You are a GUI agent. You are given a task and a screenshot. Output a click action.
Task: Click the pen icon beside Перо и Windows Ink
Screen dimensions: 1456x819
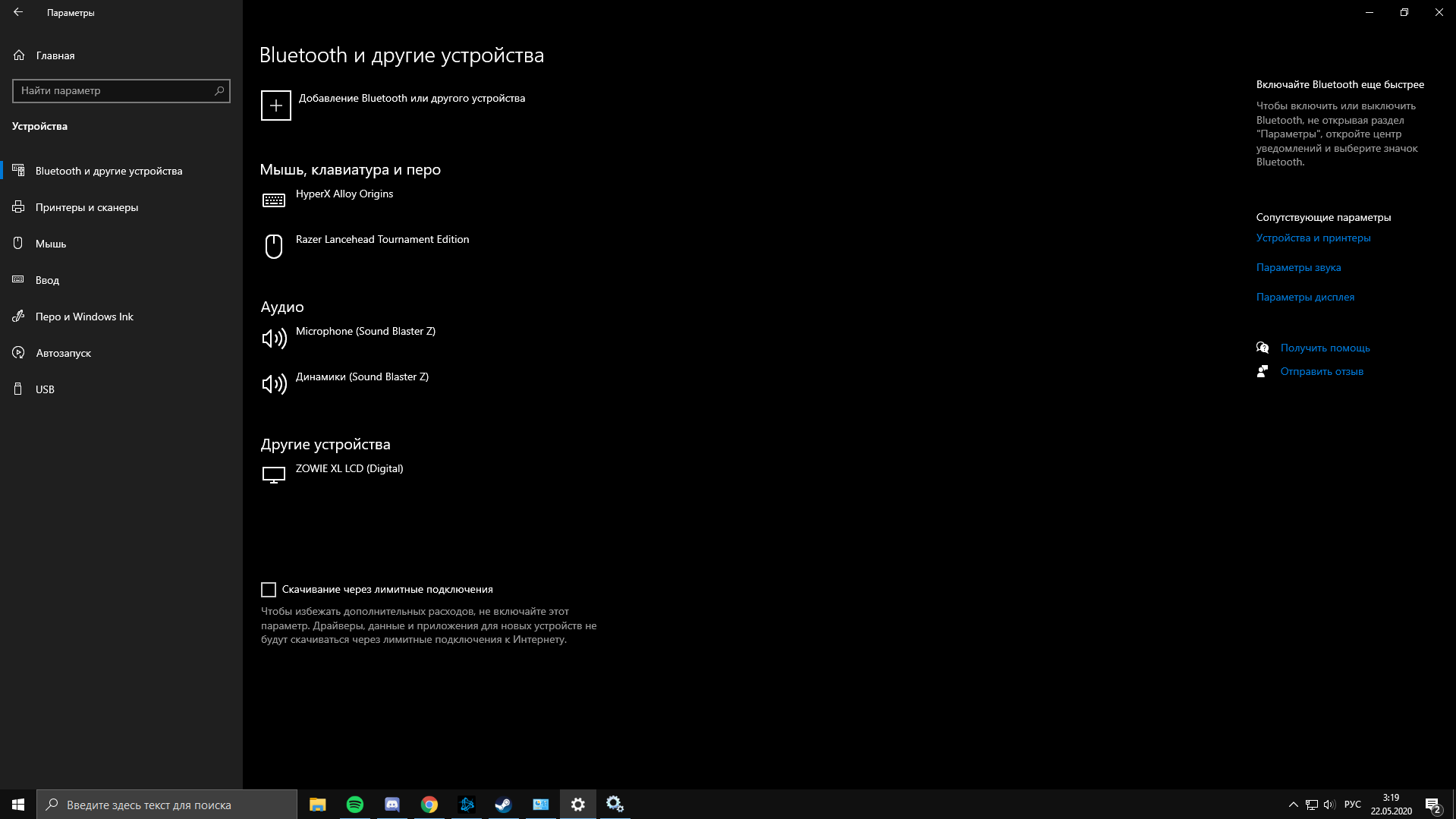(19, 317)
